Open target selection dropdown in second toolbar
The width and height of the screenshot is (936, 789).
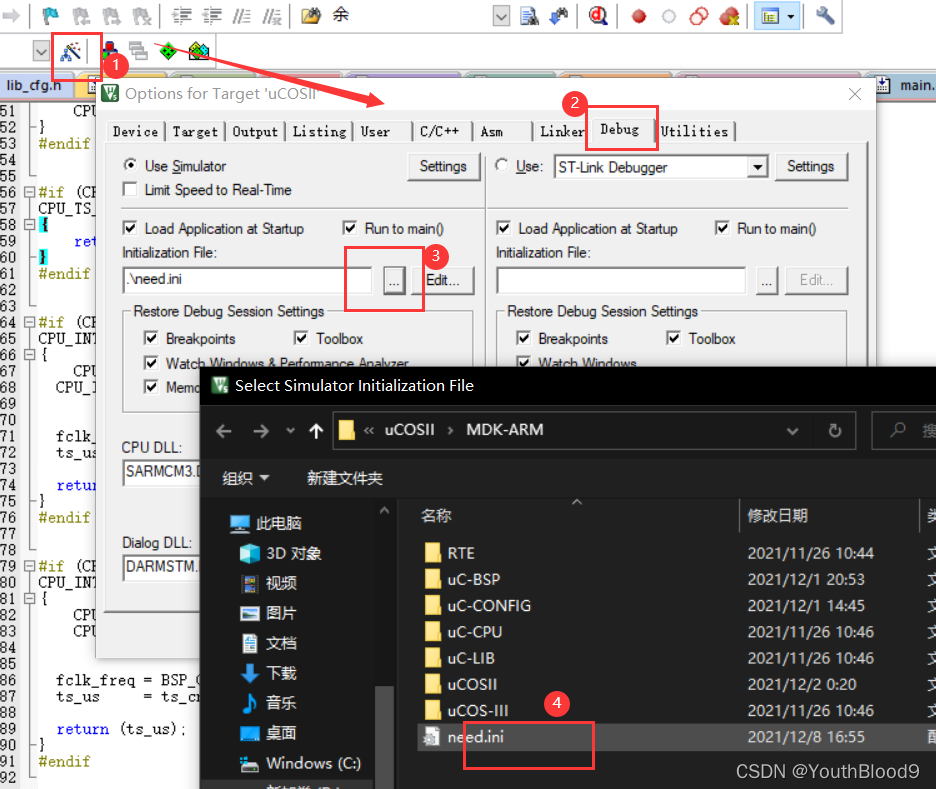[x=41, y=51]
